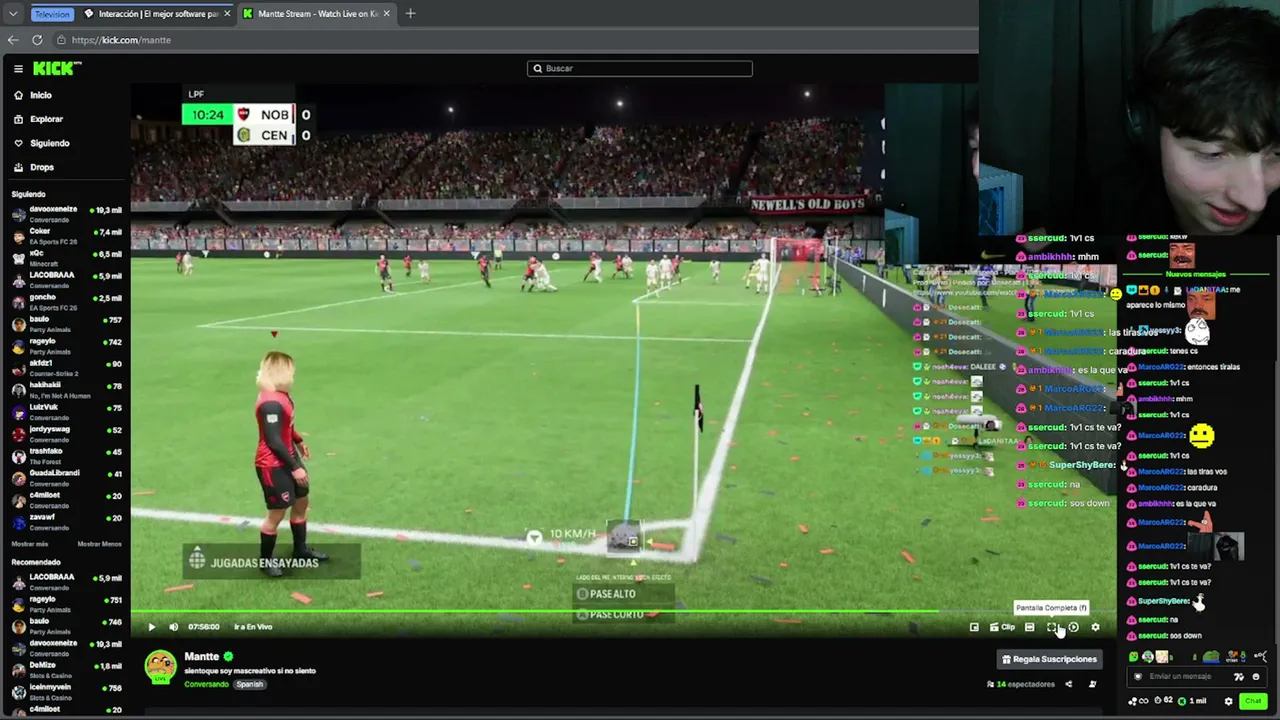This screenshot has width=1280, height=720.
Task: Click the Mantte channel name
Action: pos(202,657)
